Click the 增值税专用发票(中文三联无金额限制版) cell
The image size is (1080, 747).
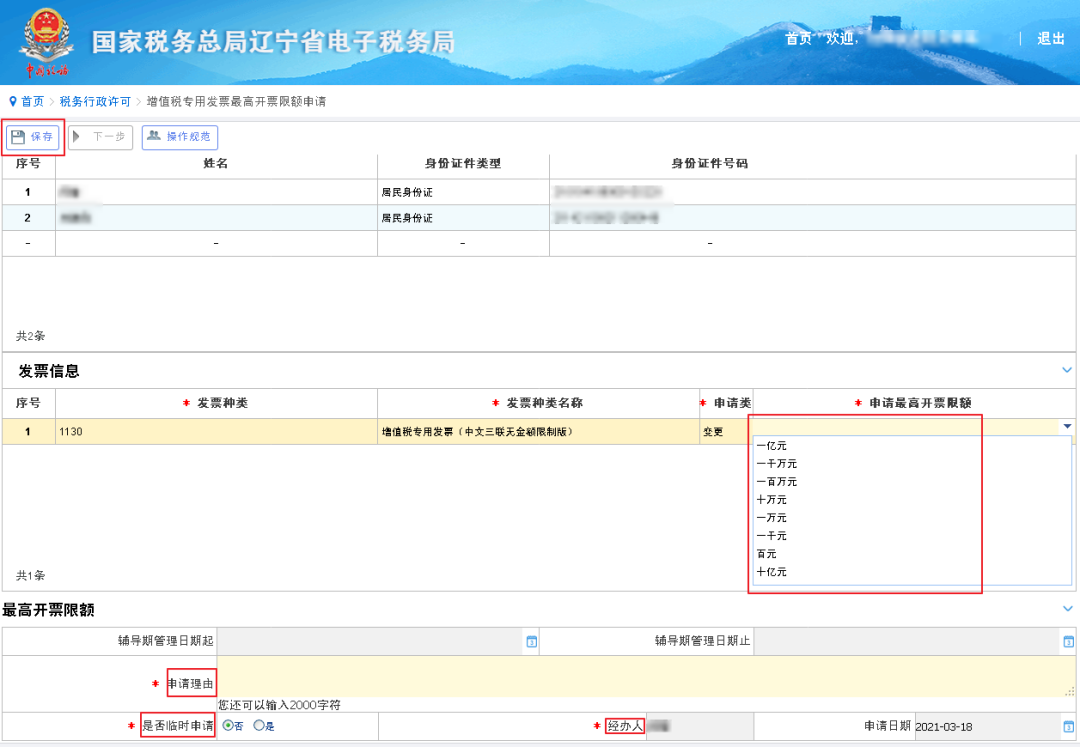pyautogui.click(x=538, y=432)
